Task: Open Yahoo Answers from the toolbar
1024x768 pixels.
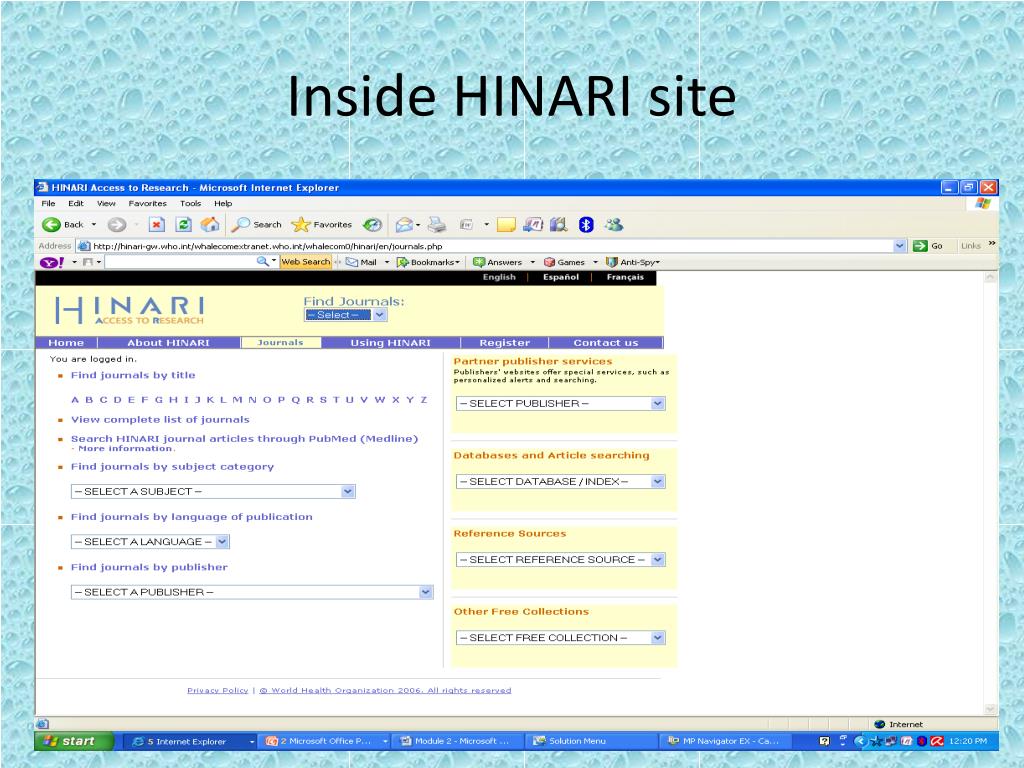Action: coord(498,263)
